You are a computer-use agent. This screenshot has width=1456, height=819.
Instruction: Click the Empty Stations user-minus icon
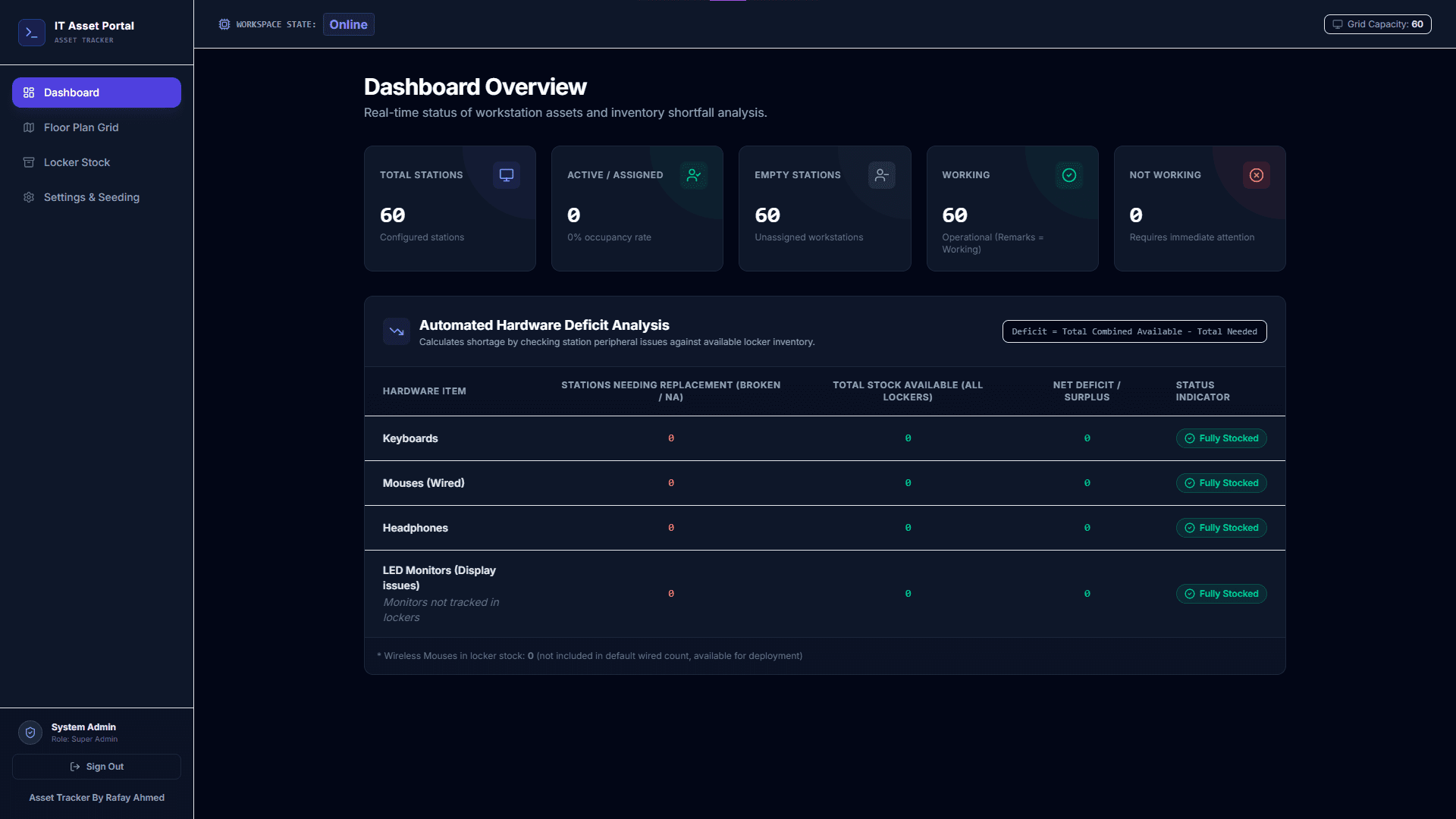click(881, 175)
